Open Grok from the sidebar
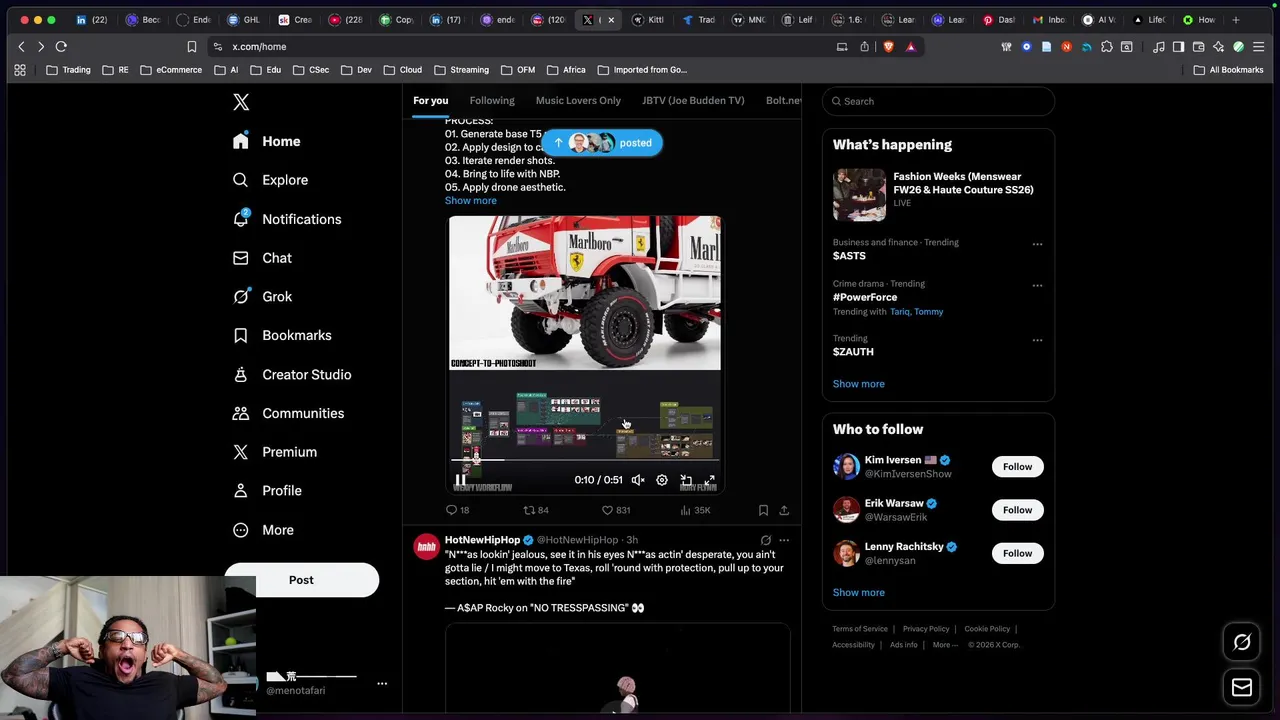The width and height of the screenshot is (1280, 720). pos(262,297)
